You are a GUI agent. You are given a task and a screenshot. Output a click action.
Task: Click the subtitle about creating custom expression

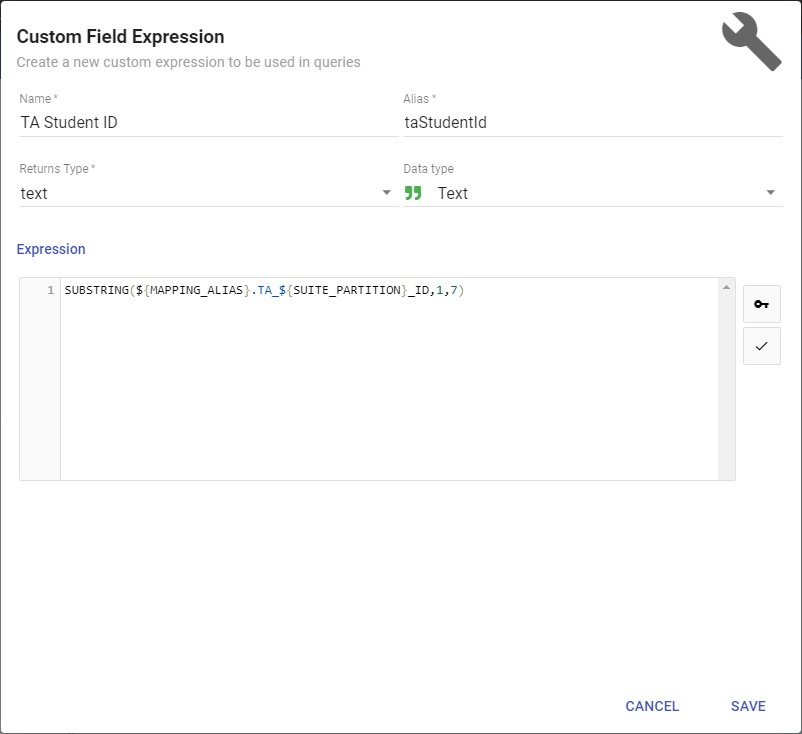pos(188,62)
